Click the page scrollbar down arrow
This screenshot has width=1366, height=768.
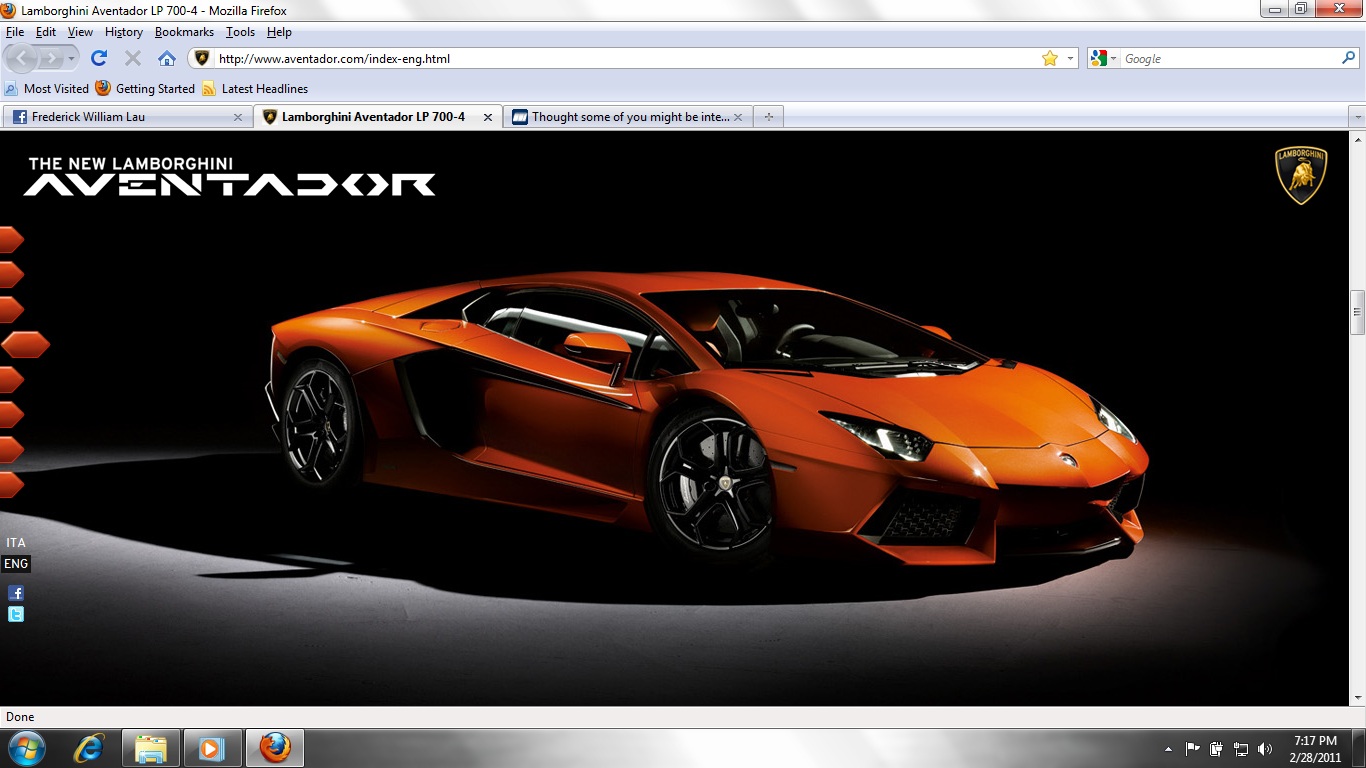1357,697
